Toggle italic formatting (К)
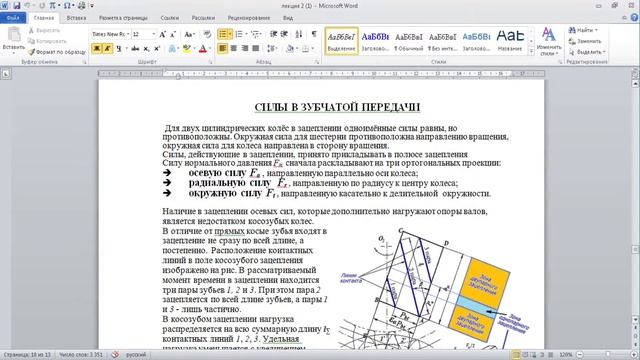Viewport: 640px width, 360px height. (108, 49)
